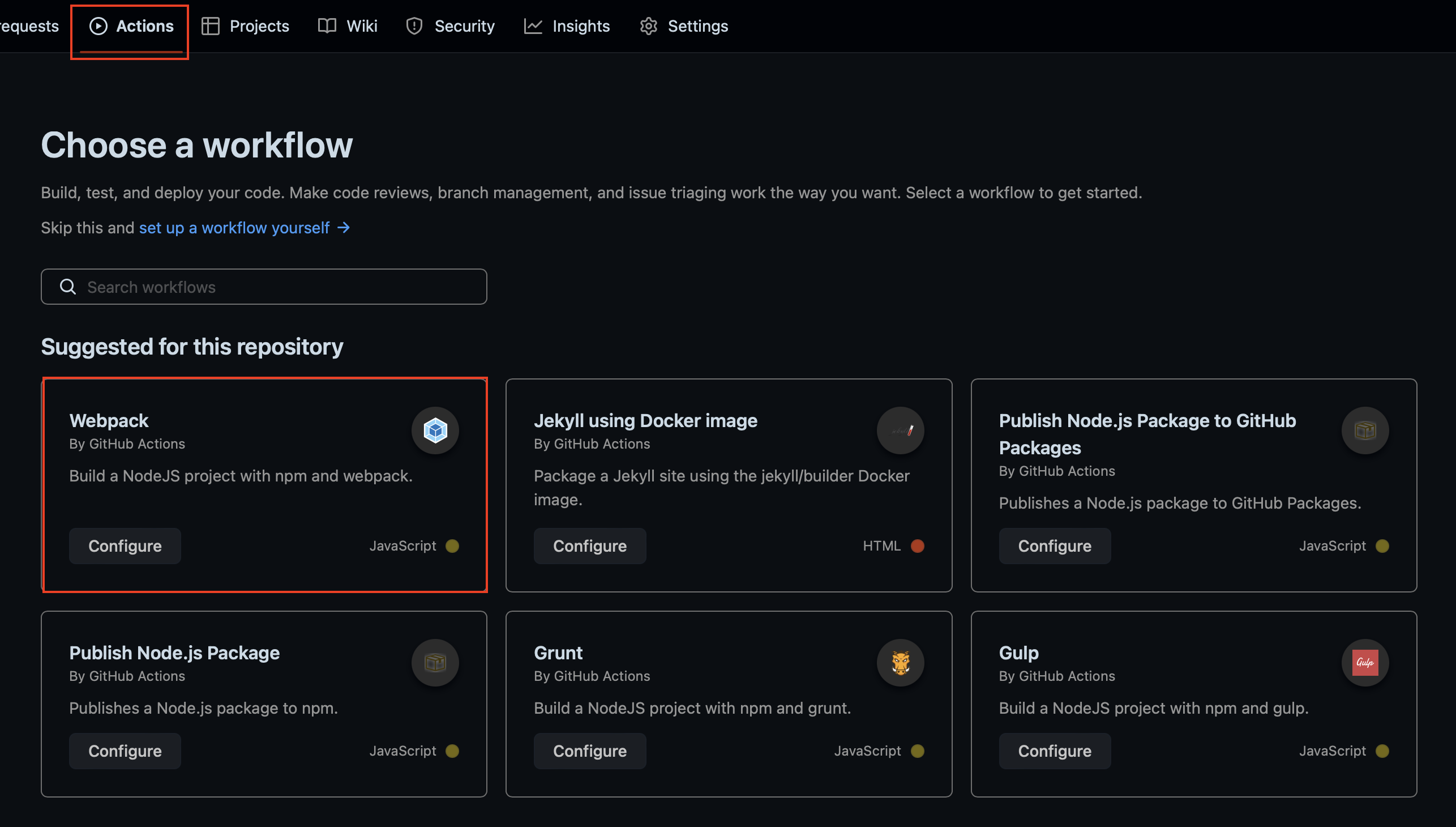Configure the Grunt workflow
The width and height of the screenshot is (1456, 827).
(590, 751)
